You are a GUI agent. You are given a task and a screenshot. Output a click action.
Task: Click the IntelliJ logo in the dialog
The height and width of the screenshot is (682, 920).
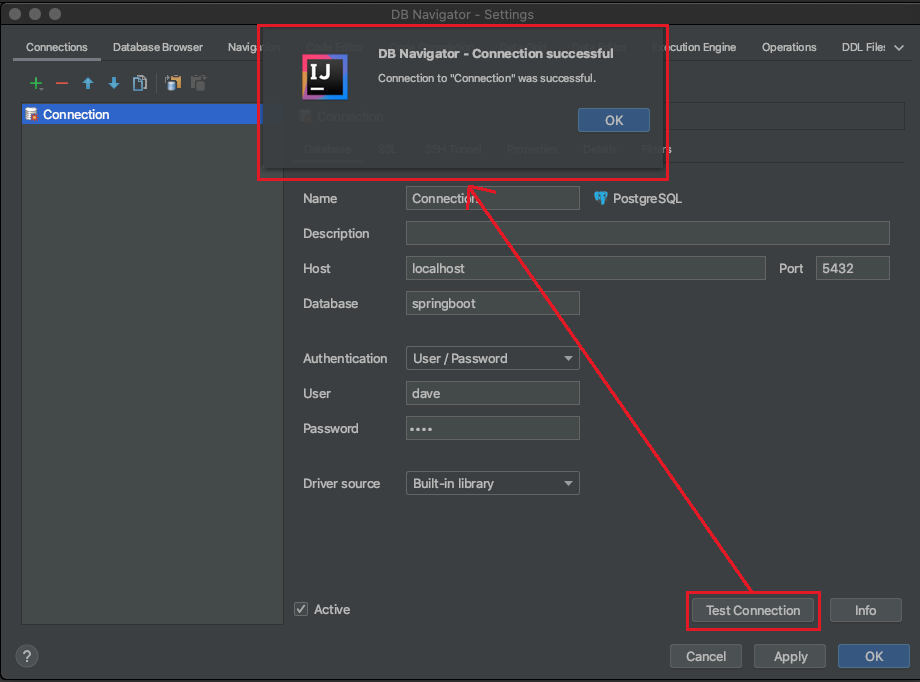click(325, 77)
